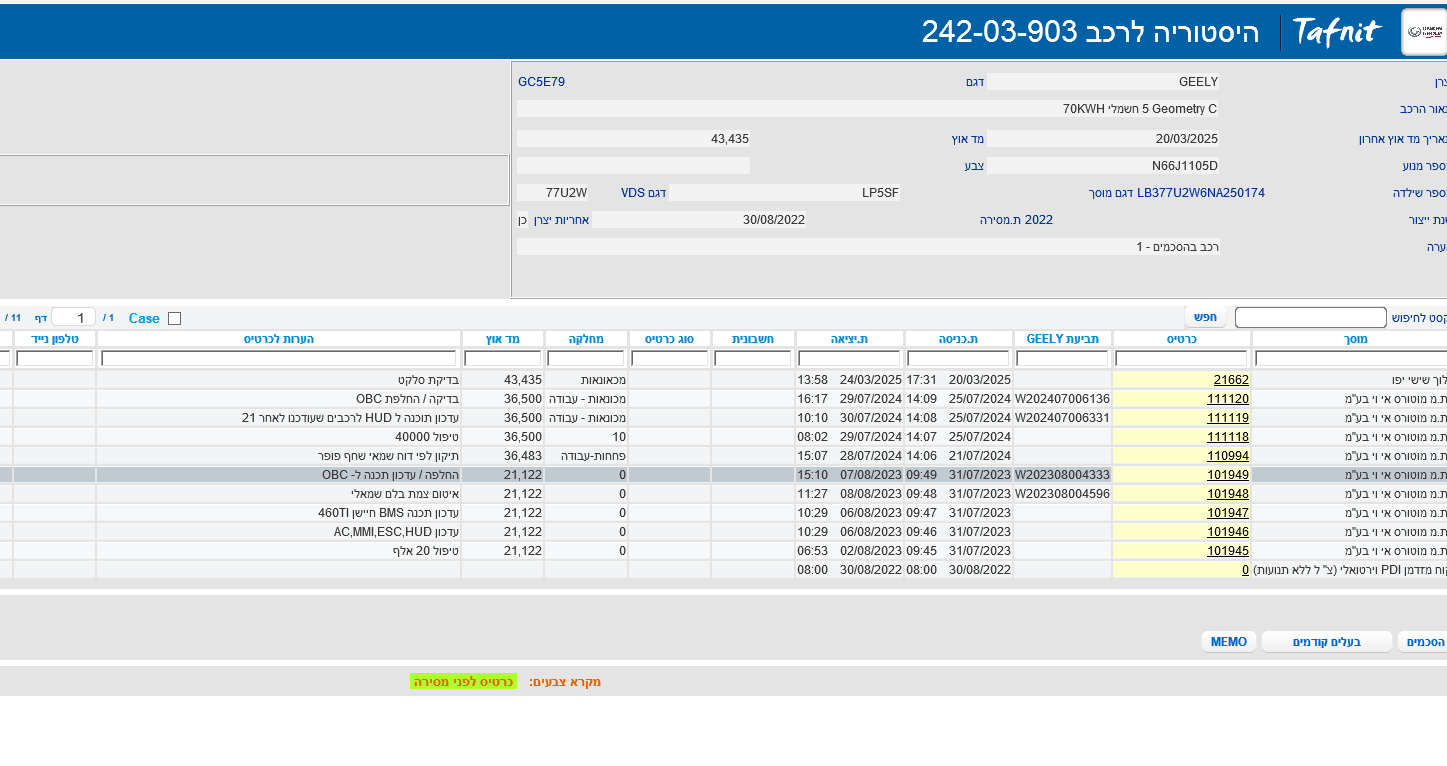Click filter field under סוג כרטיס column
This screenshot has width=1447, height=766.
pyautogui.click(x=670, y=359)
